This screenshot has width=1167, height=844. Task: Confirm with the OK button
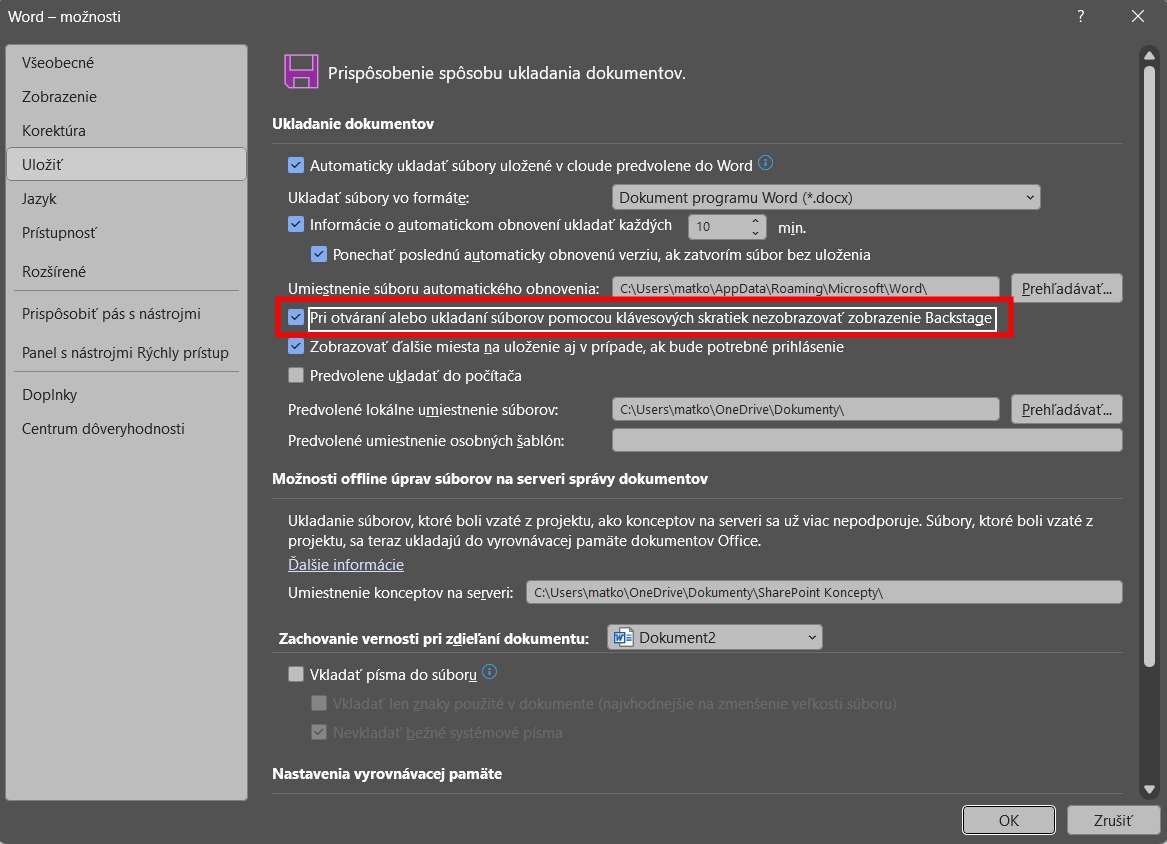[1008, 820]
